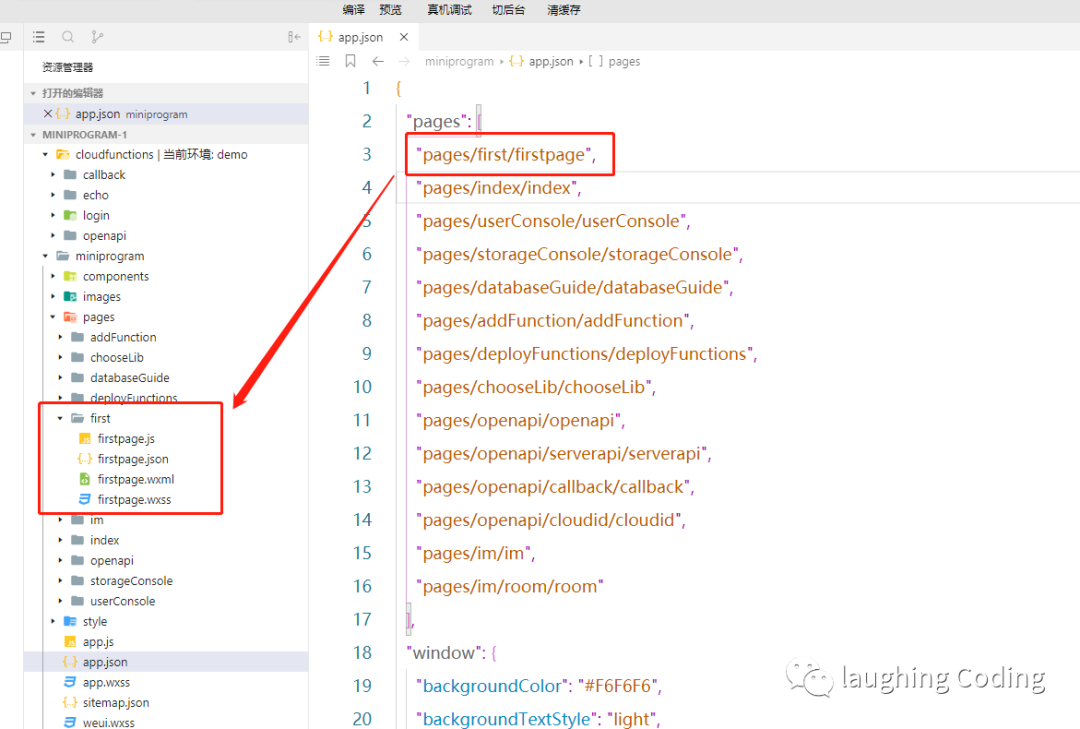Open sitemap.json file

(x=116, y=703)
